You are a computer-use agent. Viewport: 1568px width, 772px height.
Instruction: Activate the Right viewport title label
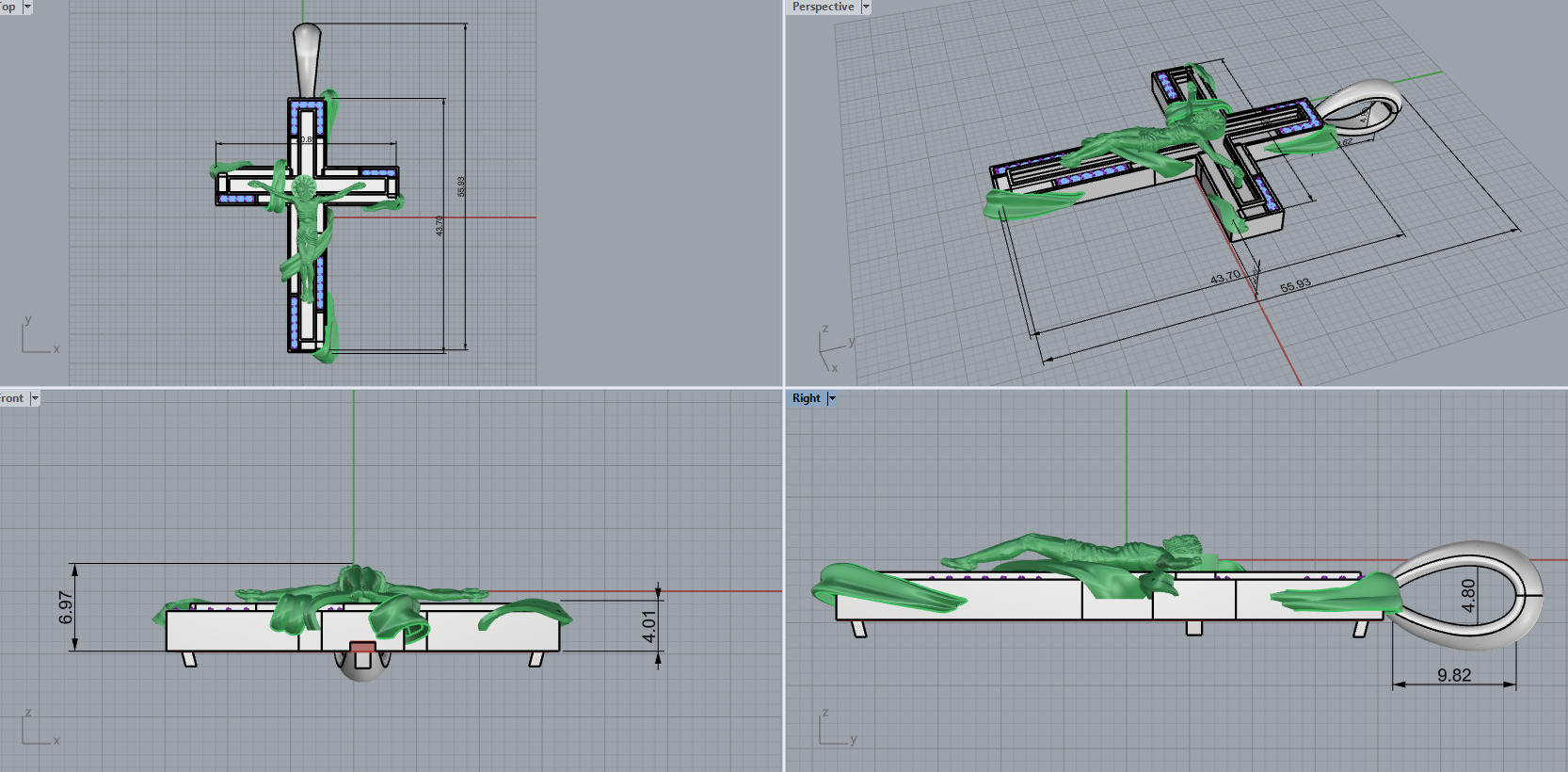click(x=806, y=398)
